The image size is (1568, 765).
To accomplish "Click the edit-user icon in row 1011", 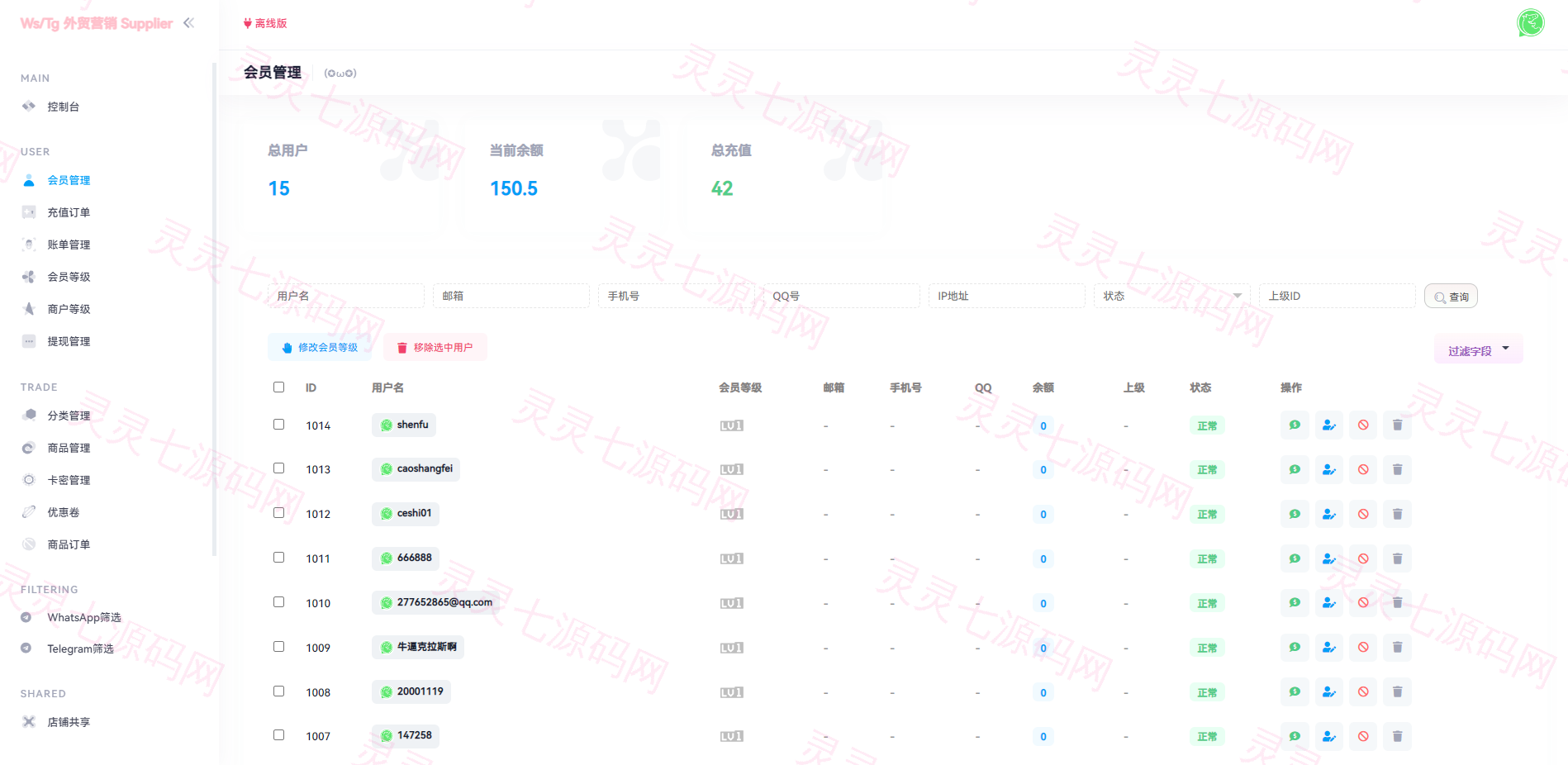I will (1328, 559).
